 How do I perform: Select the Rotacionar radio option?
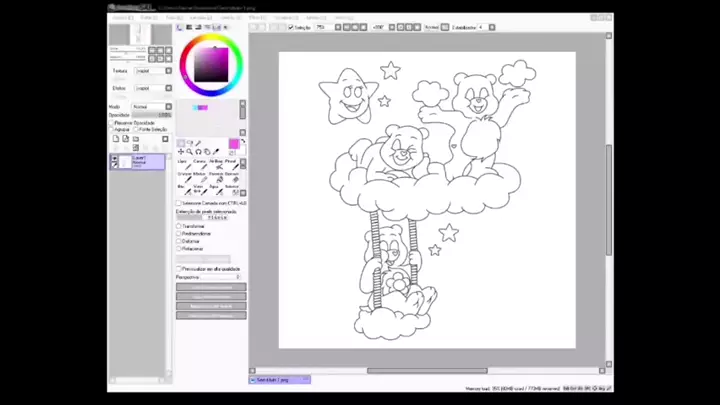[x=179, y=248]
